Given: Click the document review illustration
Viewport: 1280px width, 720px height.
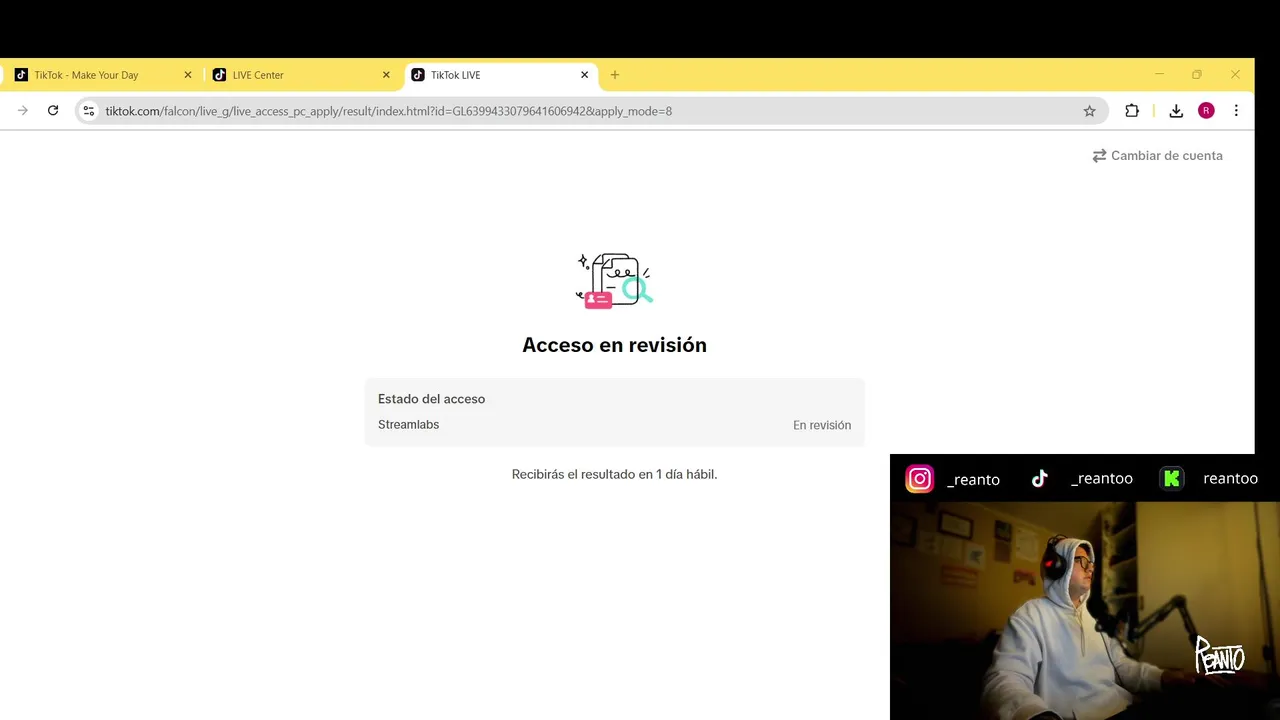Looking at the screenshot, I should click(614, 281).
